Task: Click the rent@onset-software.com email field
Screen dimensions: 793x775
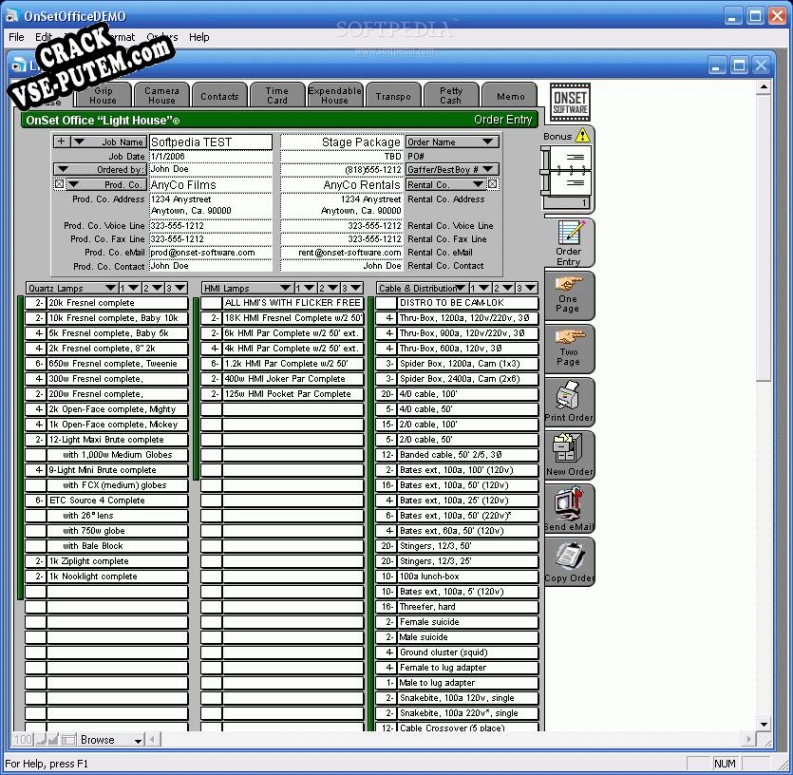Action: [x=342, y=252]
